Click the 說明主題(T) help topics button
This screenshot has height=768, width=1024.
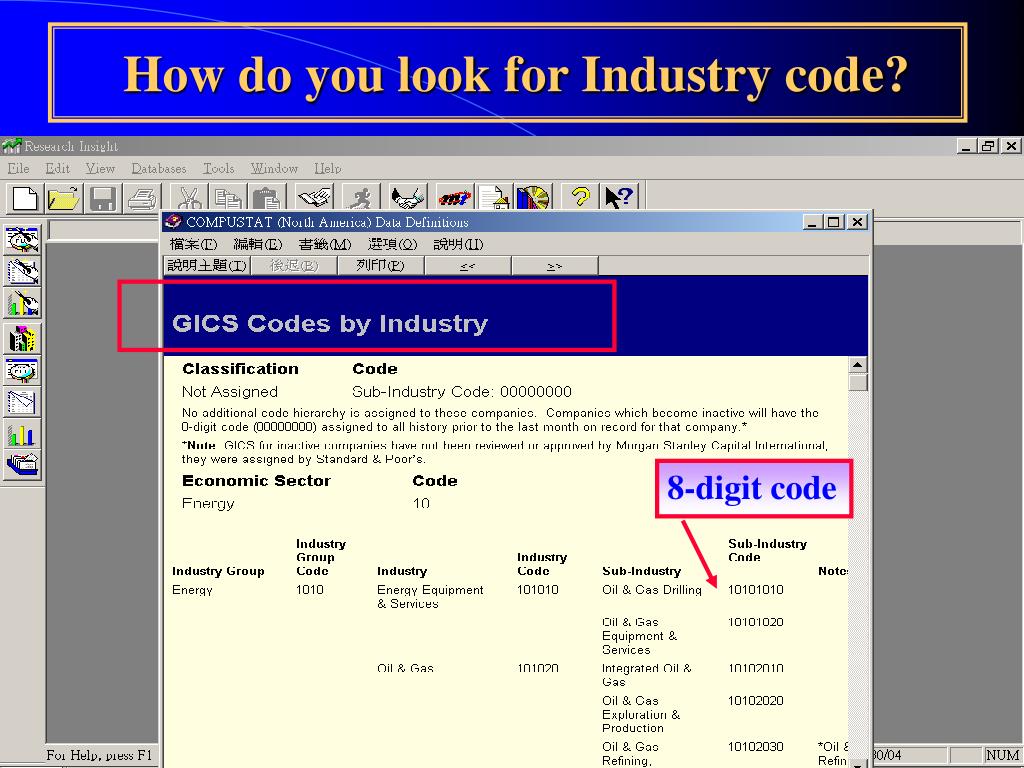coord(206,266)
